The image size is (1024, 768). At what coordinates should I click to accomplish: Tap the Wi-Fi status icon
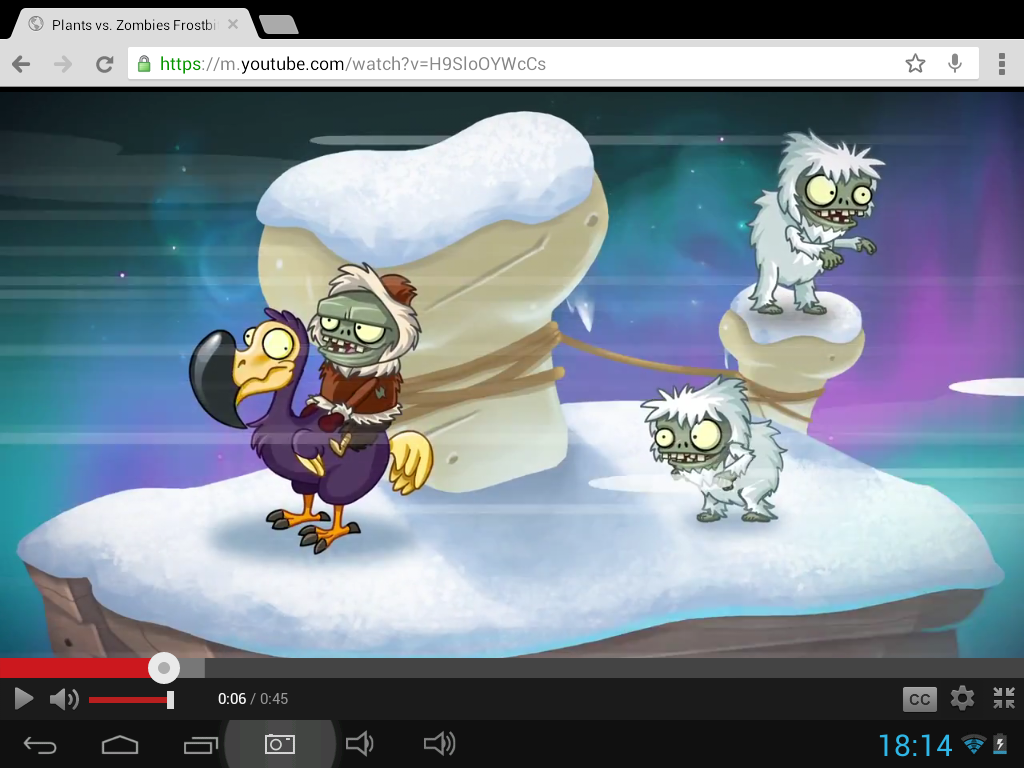(974, 744)
